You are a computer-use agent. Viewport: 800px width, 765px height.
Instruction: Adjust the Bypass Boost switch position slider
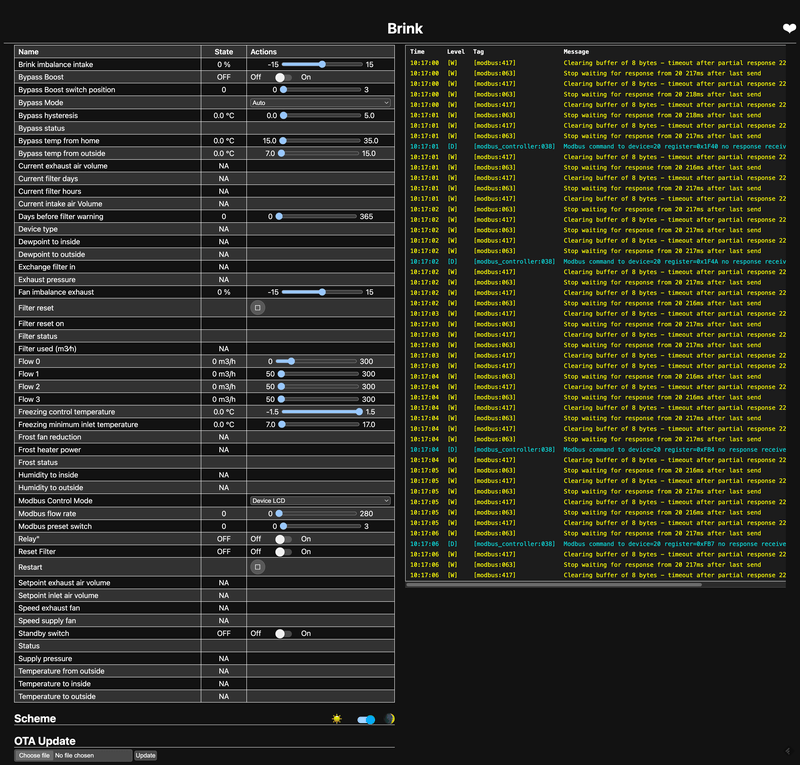click(x=320, y=90)
